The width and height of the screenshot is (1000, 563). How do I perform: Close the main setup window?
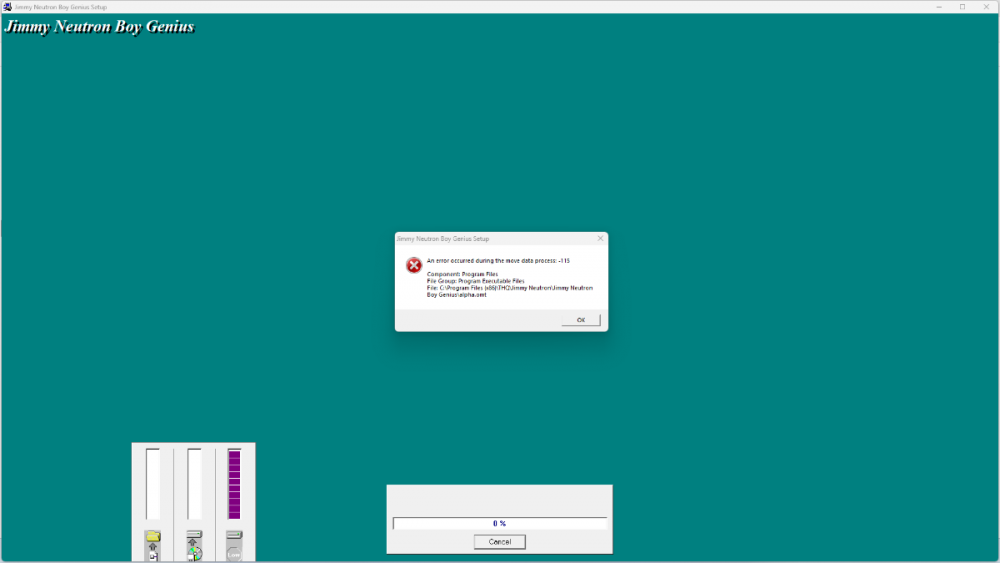click(986, 6)
